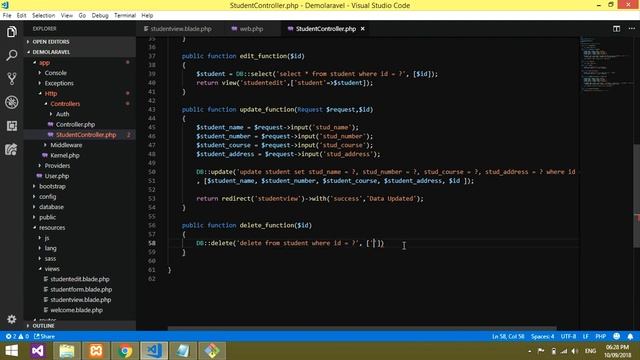Open the Manage gear menu
This screenshot has height=360, width=640.
[x=11, y=319]
